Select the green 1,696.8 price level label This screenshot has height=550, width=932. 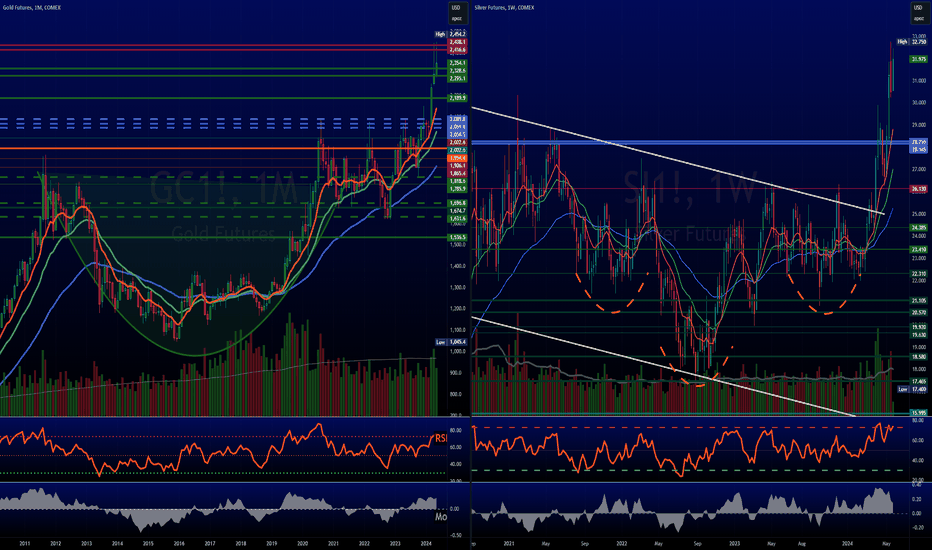(x=457, y=203)
